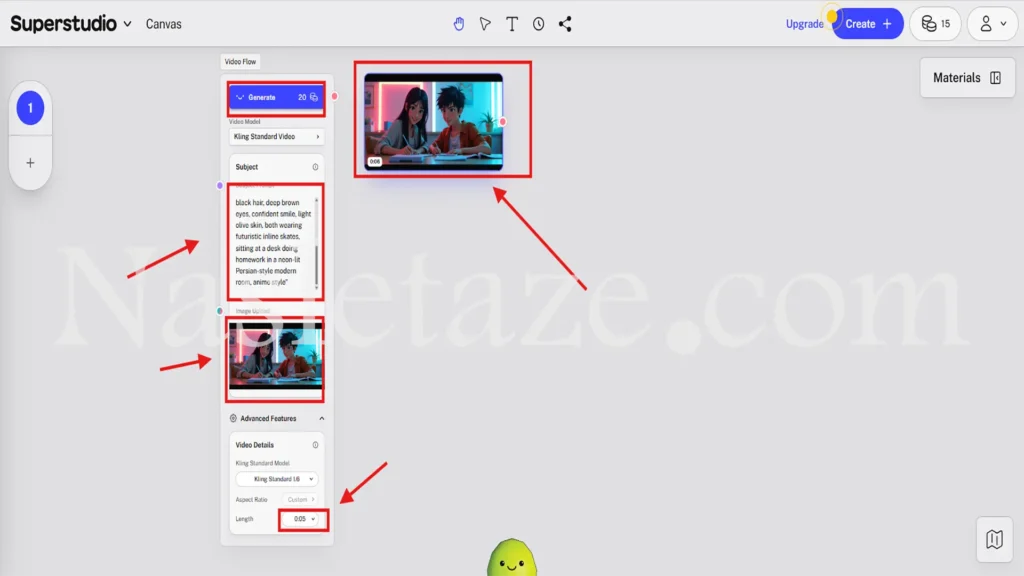Open the Kling Standard 1.6 model dropdown

click(x=277, y=479)
